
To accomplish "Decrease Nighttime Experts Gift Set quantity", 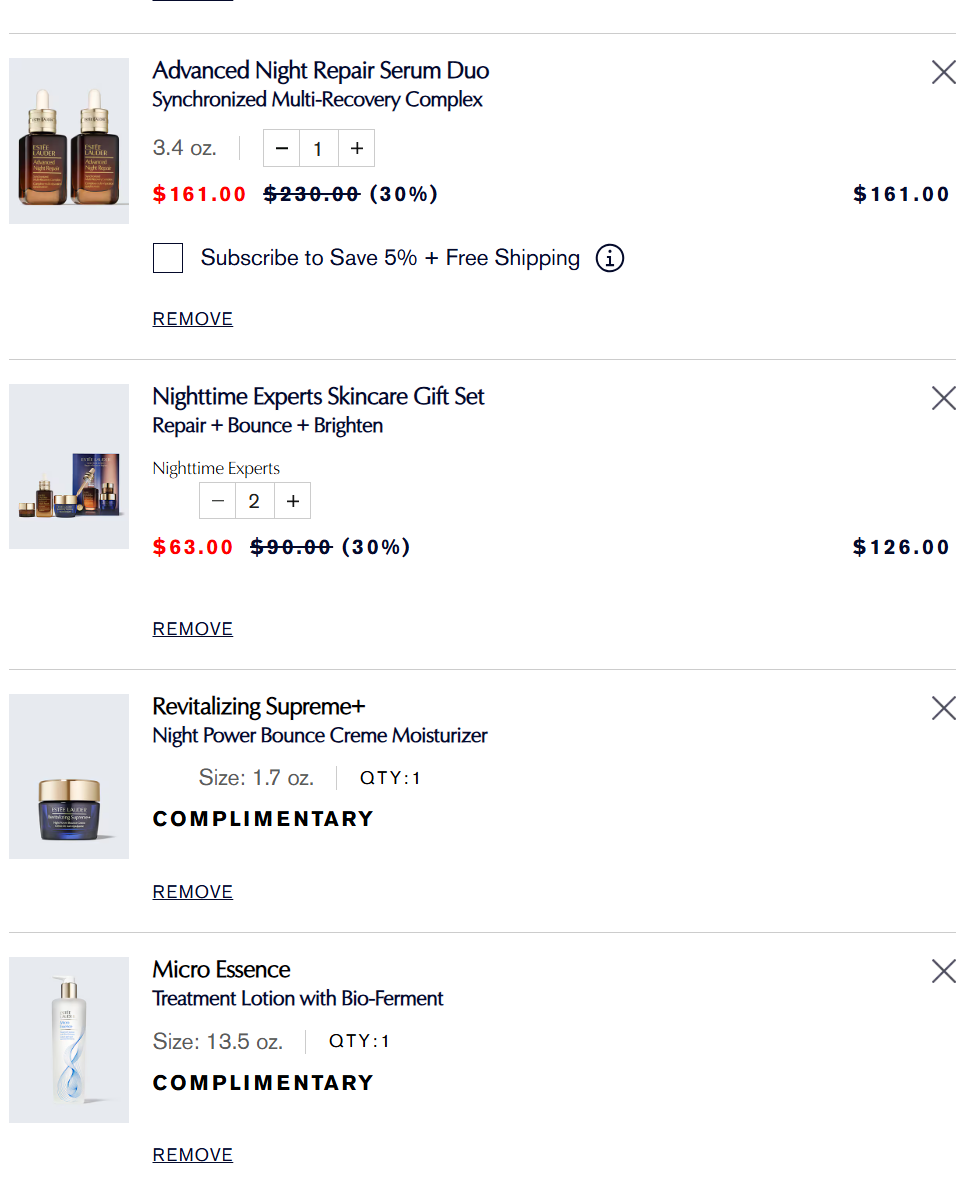I will click(218, 501).
